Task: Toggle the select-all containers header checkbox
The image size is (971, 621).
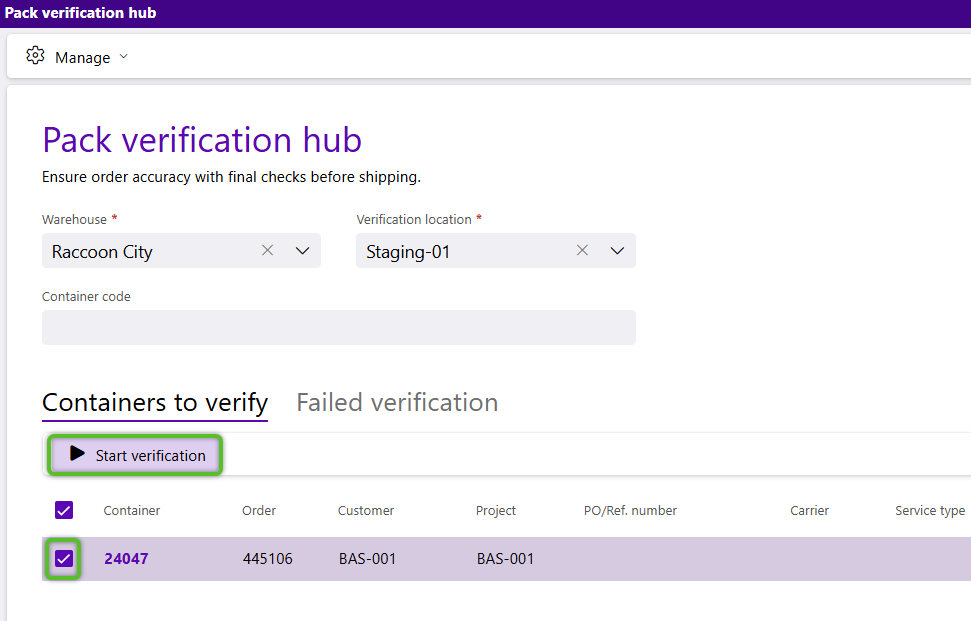Action: (64, 510)
